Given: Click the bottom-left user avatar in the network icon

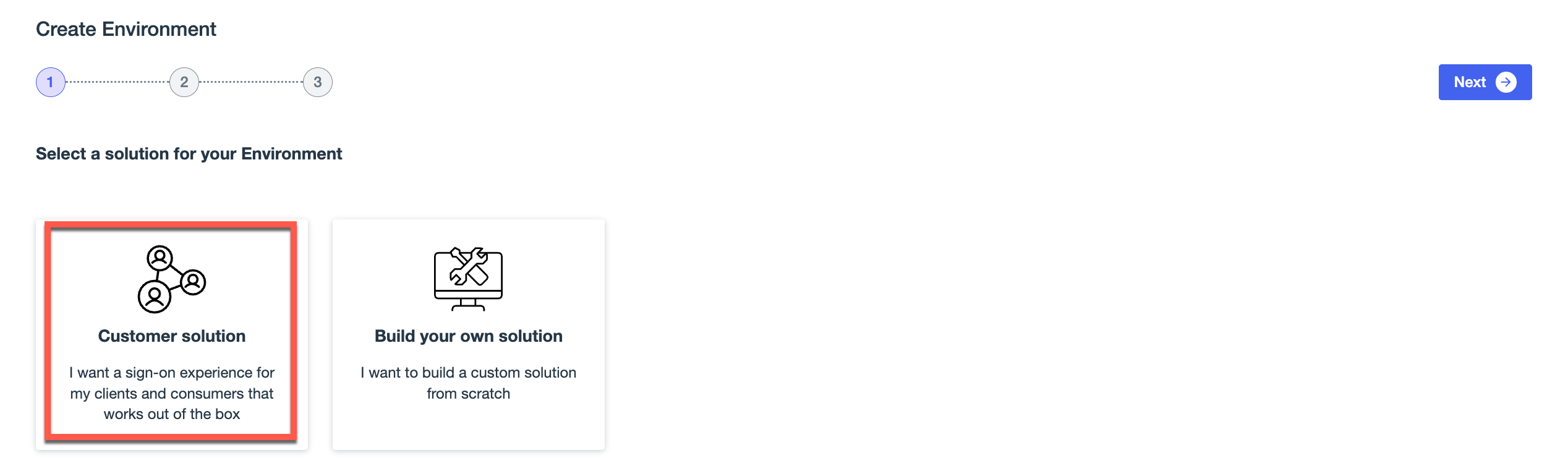Looking at the screenshot, I should click(x=154, y=297).
